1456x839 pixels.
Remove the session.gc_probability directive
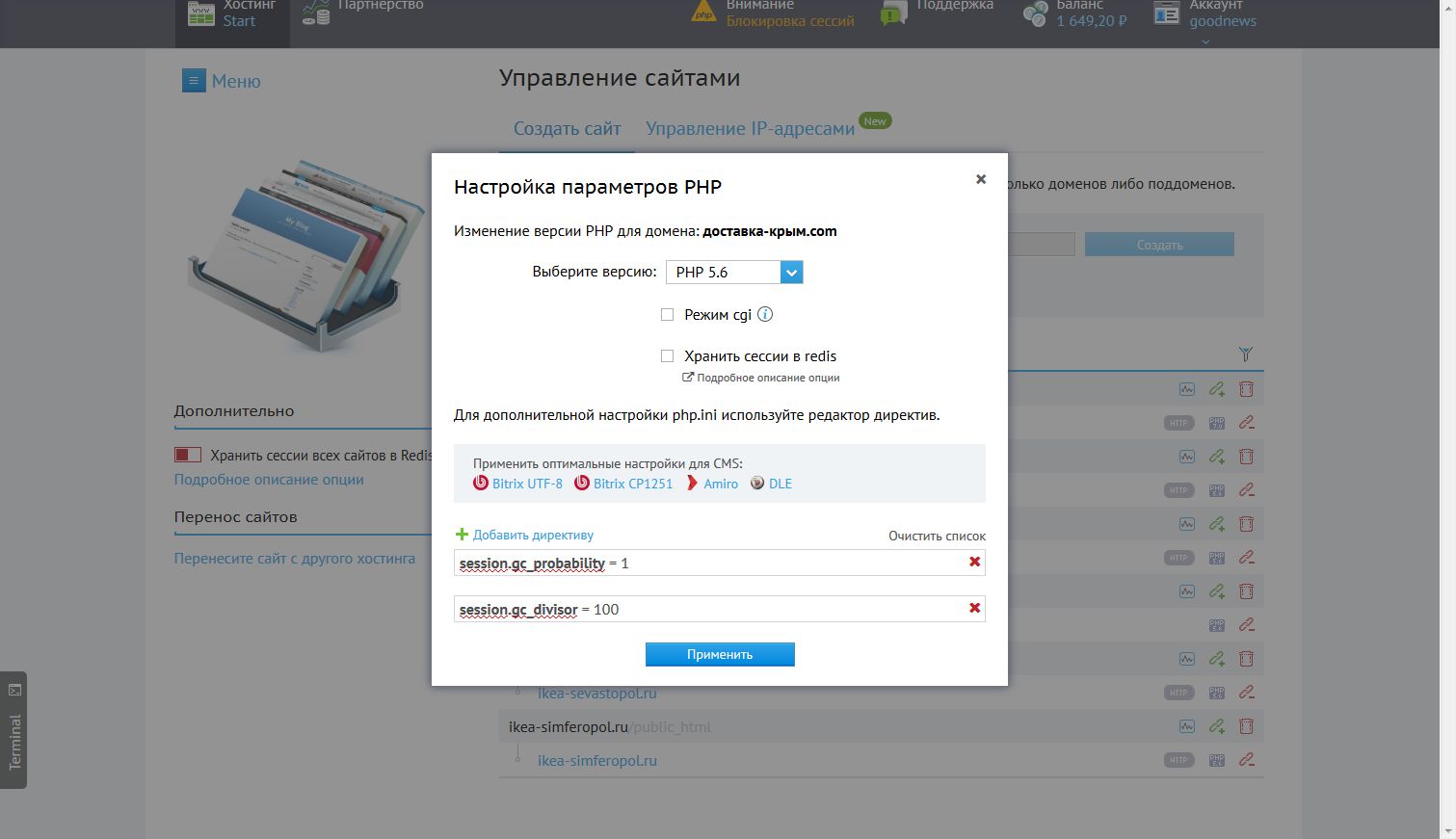[974, 562]
